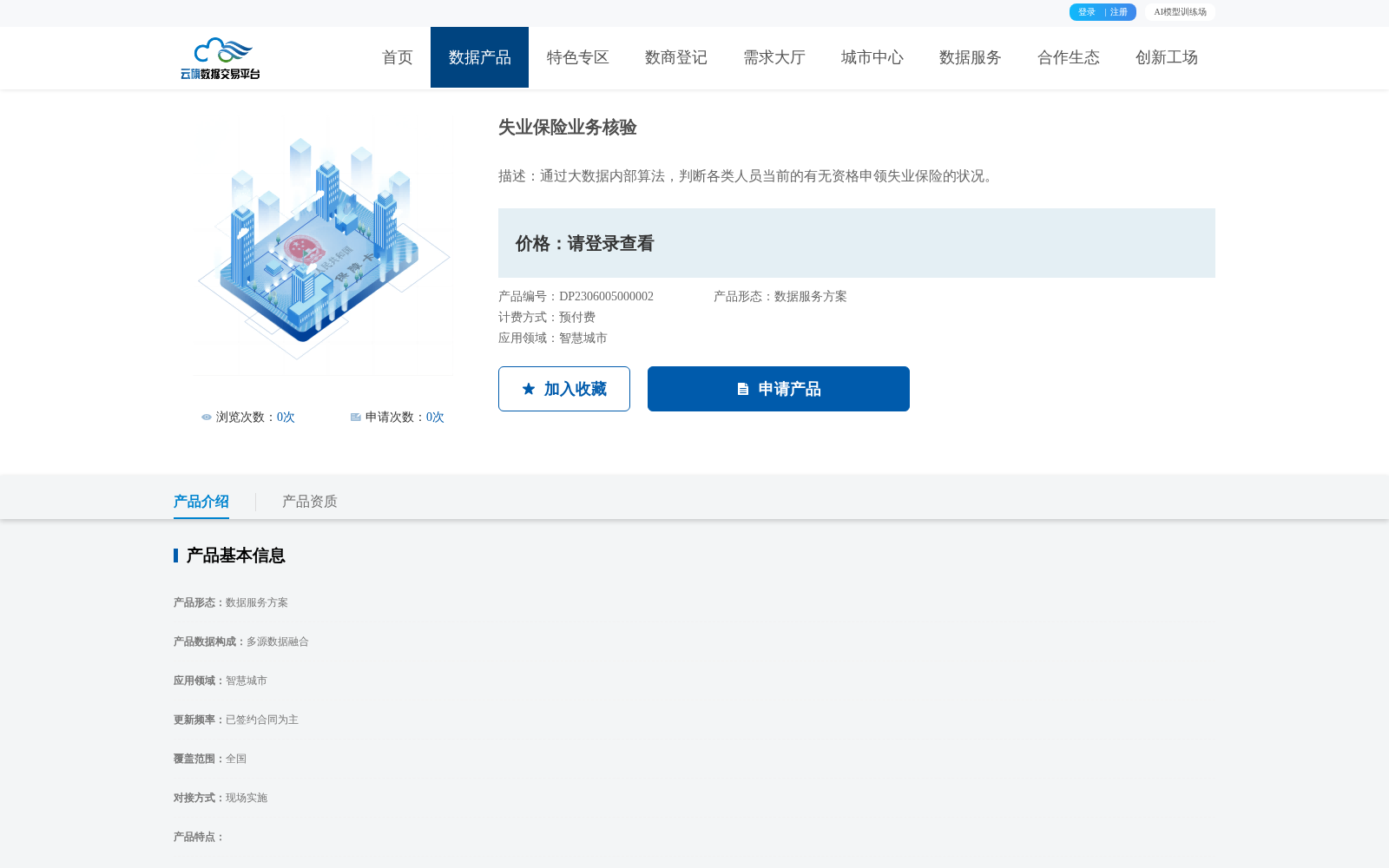
Task: Select the 数据产品 navigation item
Action: 479,57
